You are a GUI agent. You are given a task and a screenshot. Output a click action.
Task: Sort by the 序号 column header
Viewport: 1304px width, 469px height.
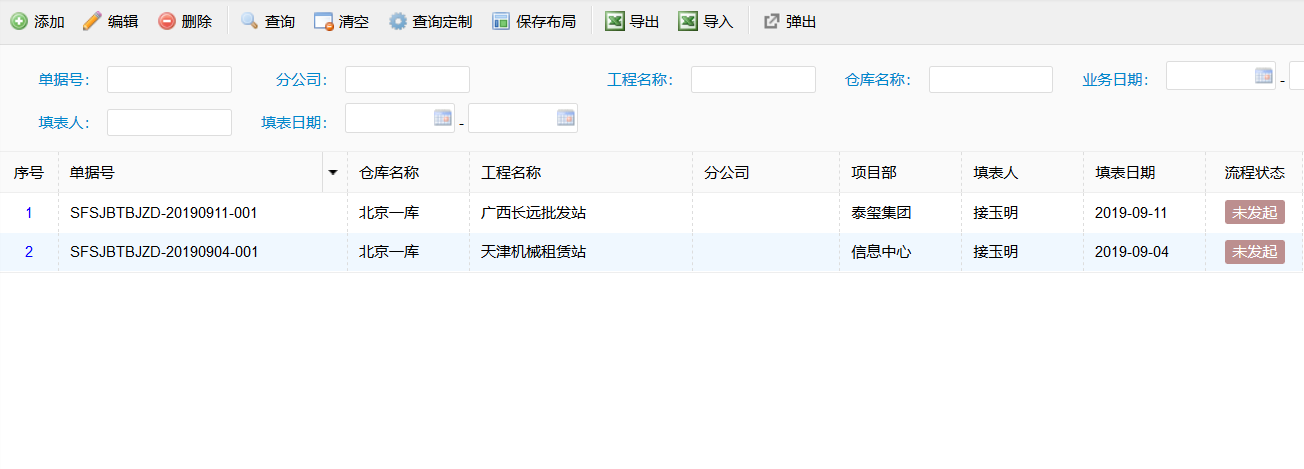click(x=29, y=173)
